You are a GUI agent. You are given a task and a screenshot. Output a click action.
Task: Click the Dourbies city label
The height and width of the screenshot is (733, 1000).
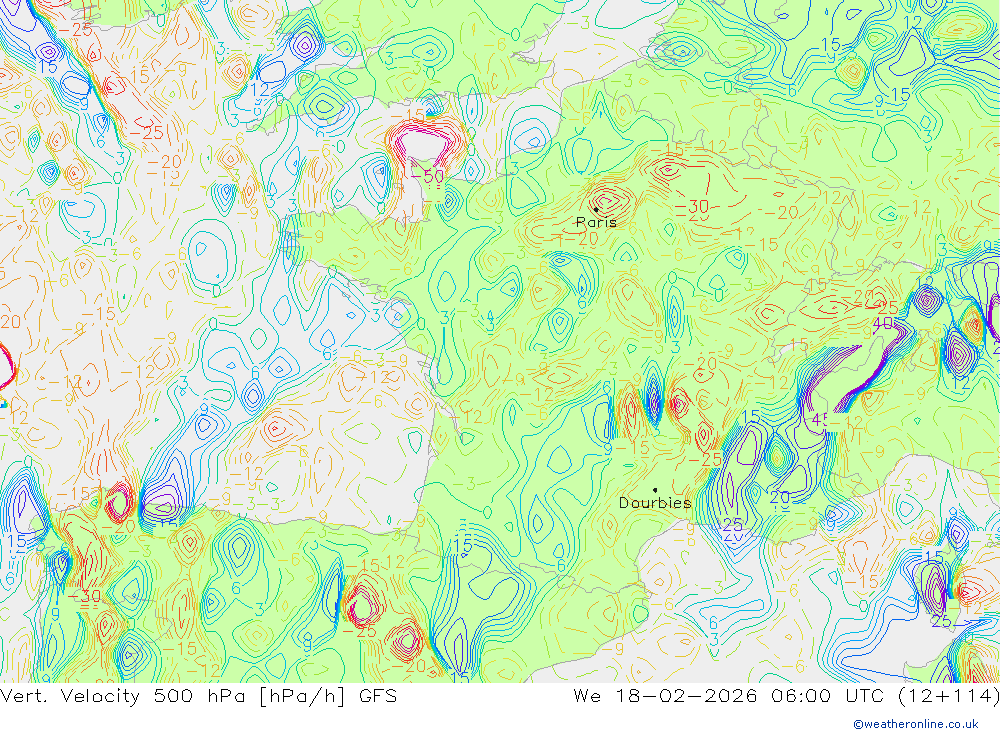click(655, 503)
